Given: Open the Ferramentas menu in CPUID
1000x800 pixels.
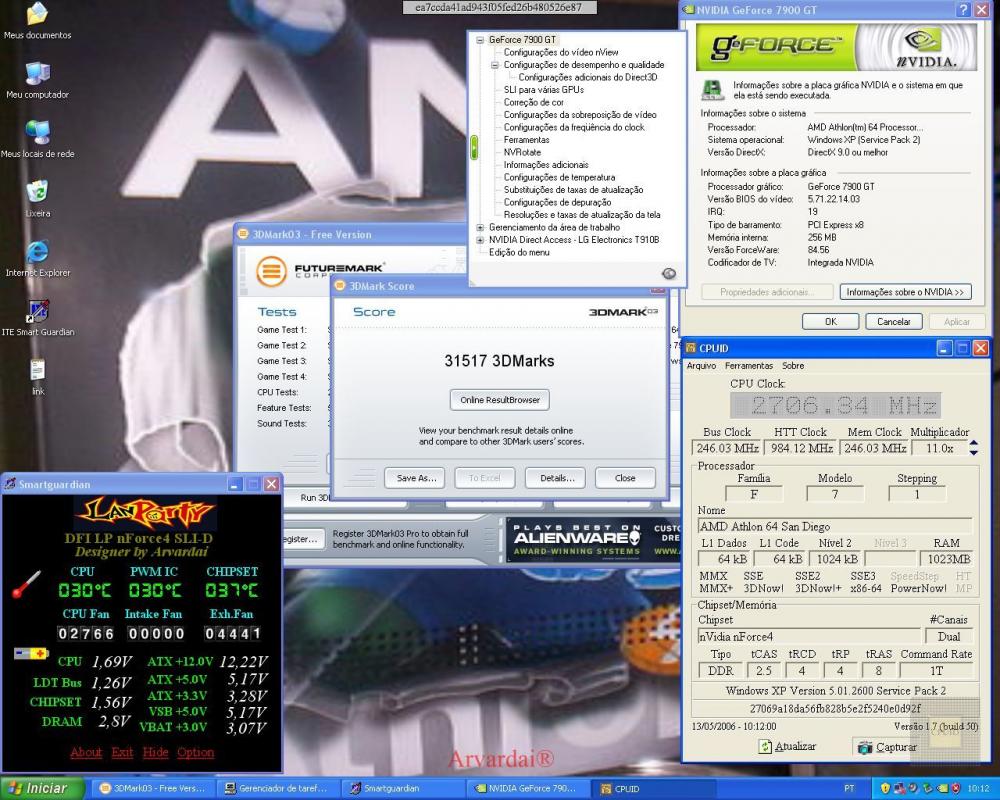Looking at the screenshot, I should click(x=749, y=366).
